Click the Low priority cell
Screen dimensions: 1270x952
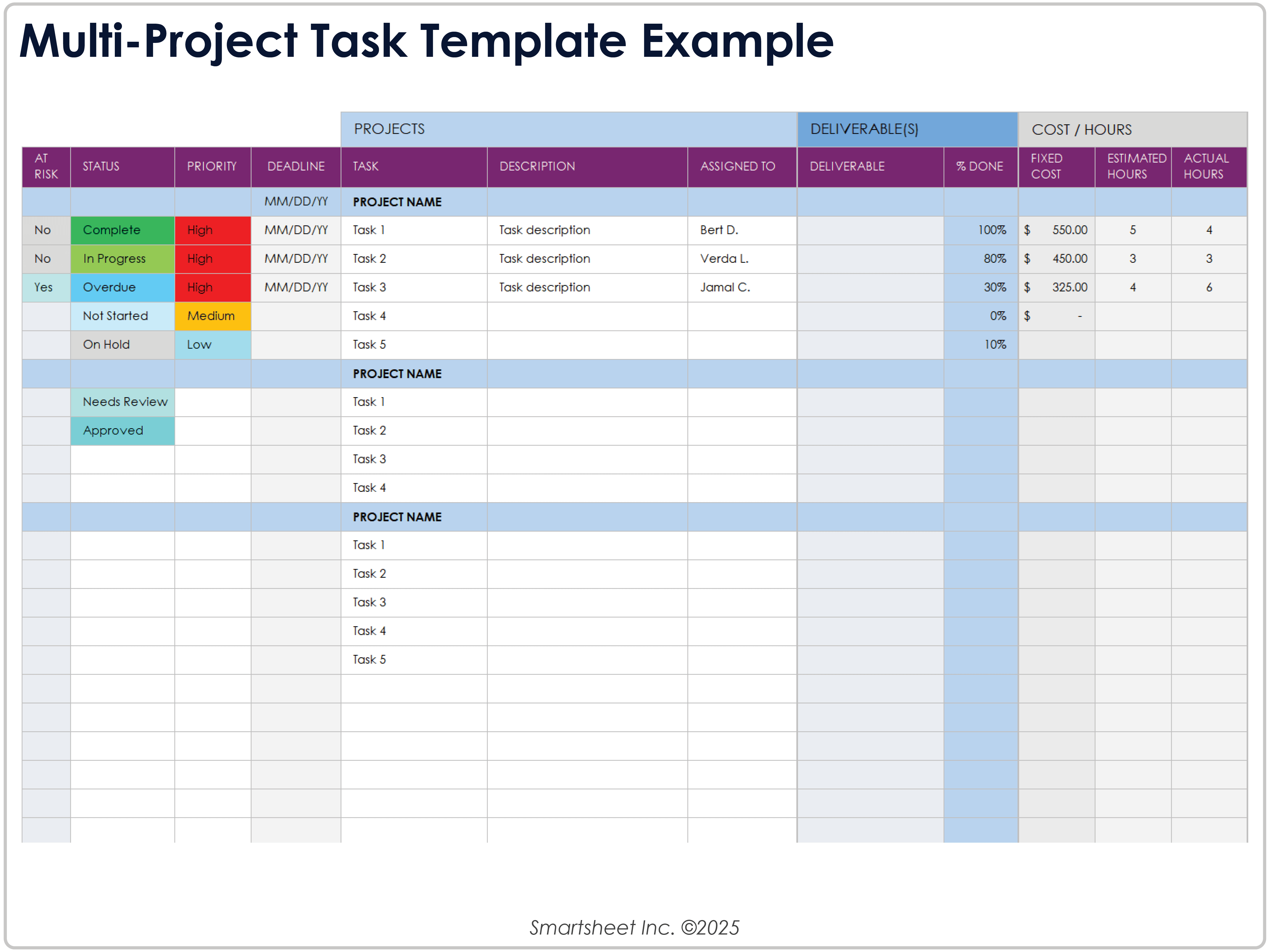(212, 344)
